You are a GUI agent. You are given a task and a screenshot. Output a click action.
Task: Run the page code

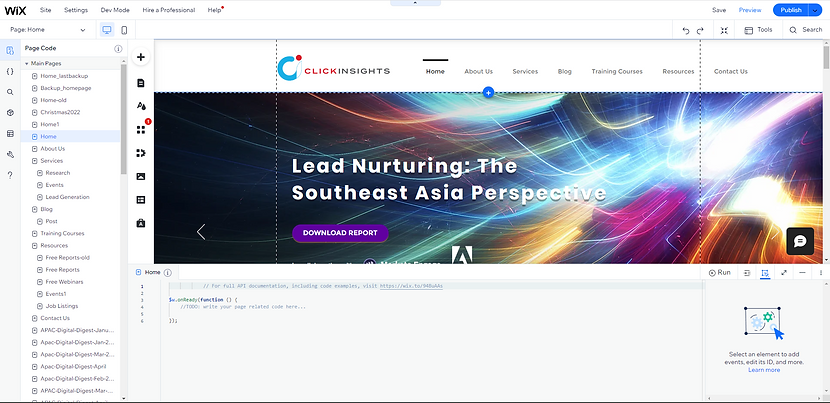720,273
